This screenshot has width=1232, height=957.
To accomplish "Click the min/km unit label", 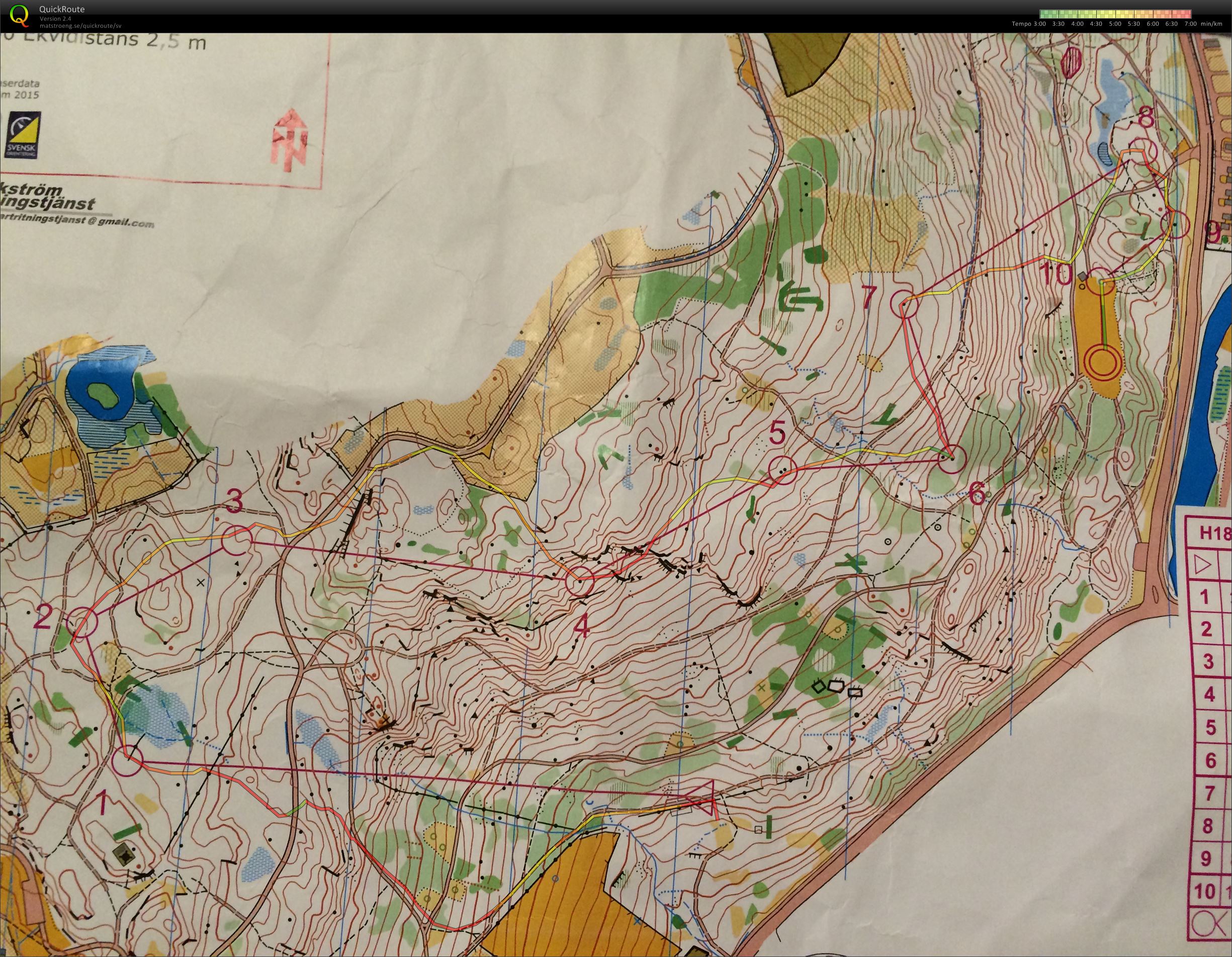I will point(1212,24).
